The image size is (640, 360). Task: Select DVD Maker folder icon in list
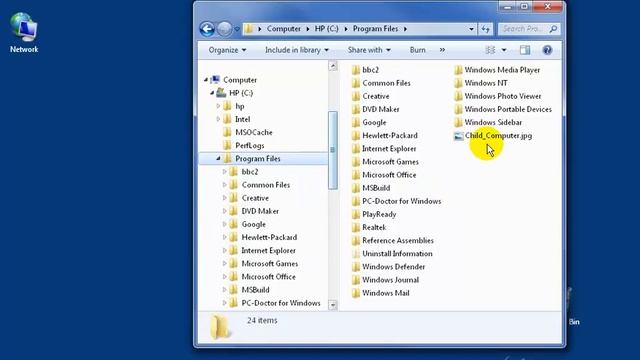coord(356,109)
